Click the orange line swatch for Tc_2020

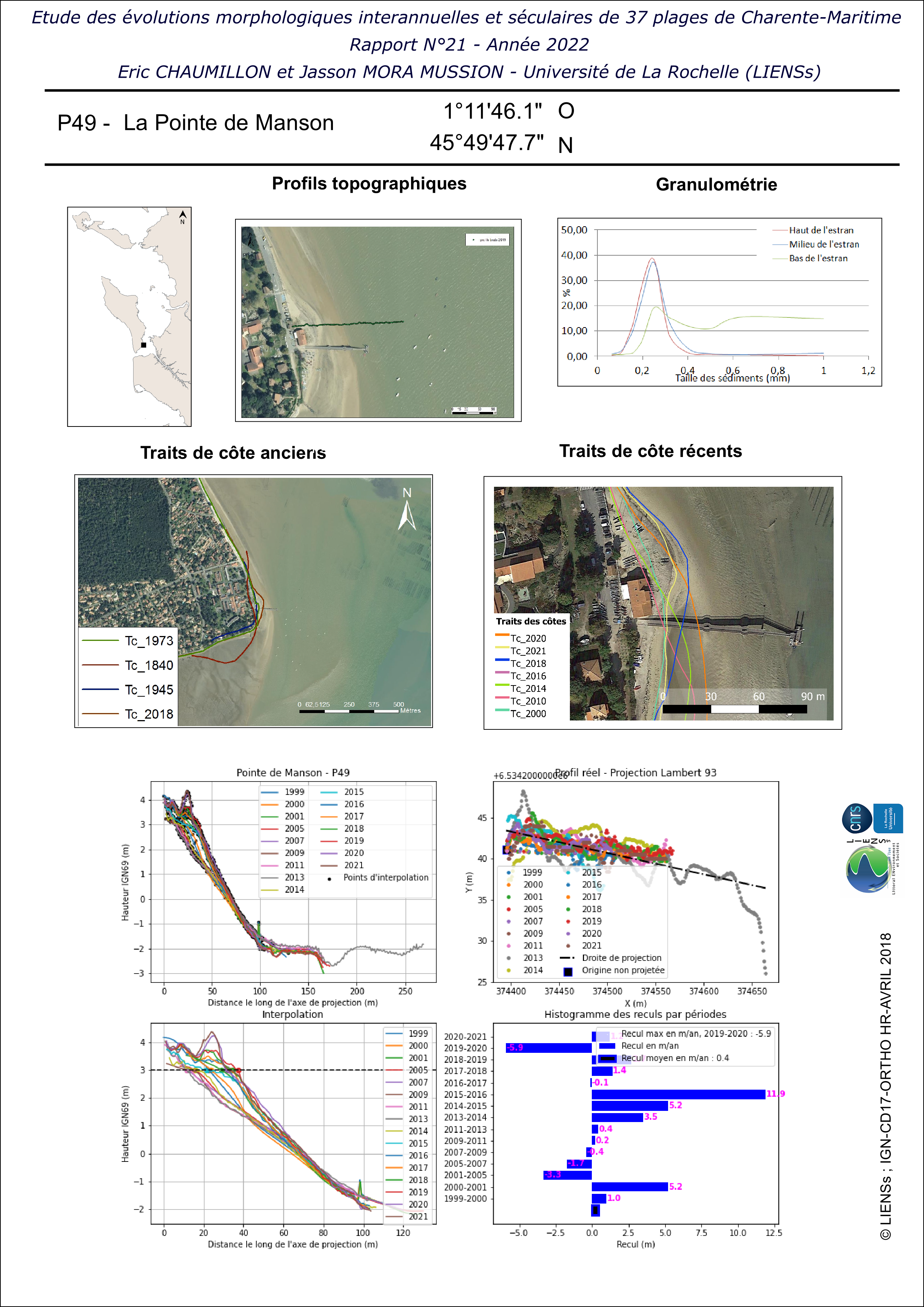[502, 635]
